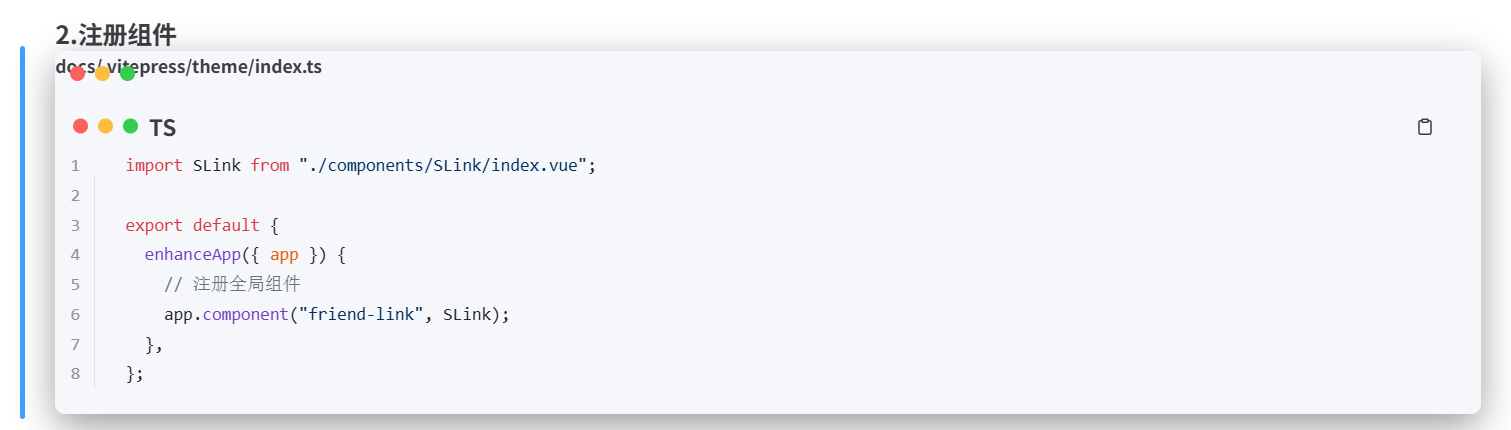Click the red dot beside the TS label

[x=81, y=126]
